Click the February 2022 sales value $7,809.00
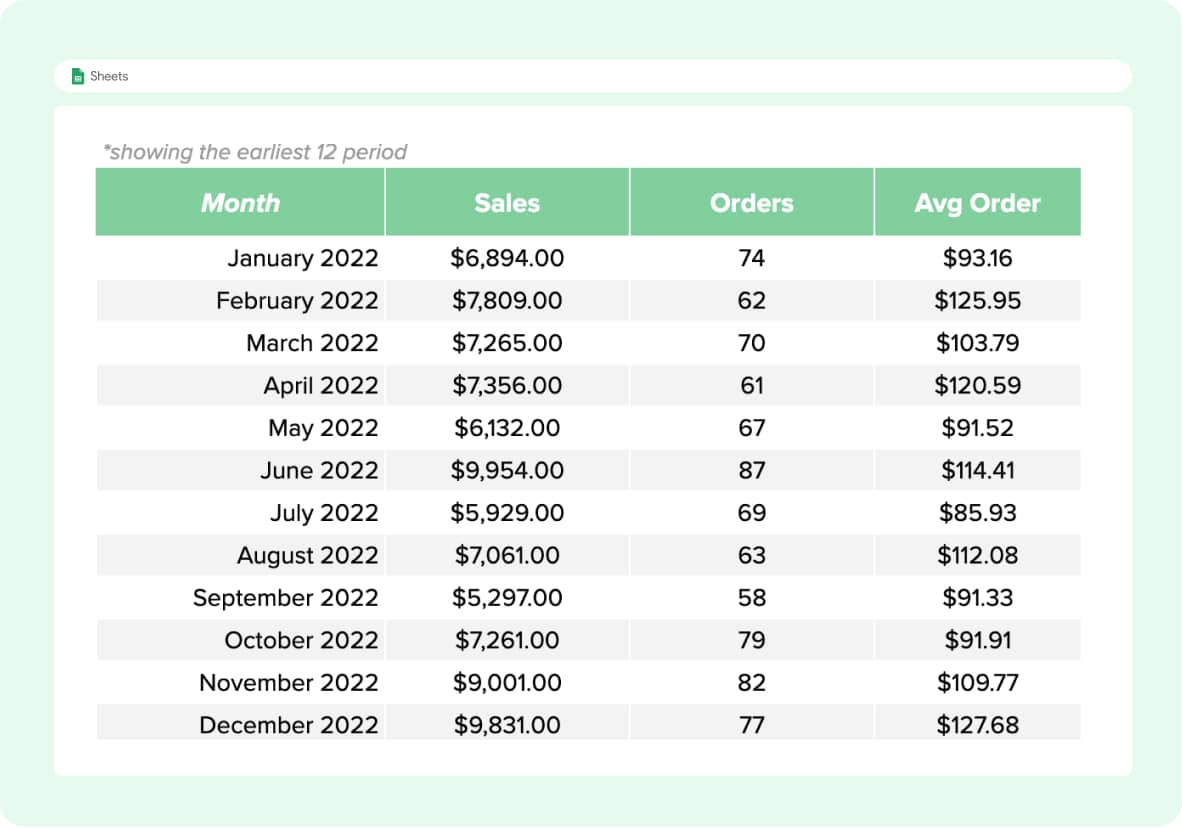This screenshot has height=828, width=1182. pyautogui.click(x=507, y=300)
